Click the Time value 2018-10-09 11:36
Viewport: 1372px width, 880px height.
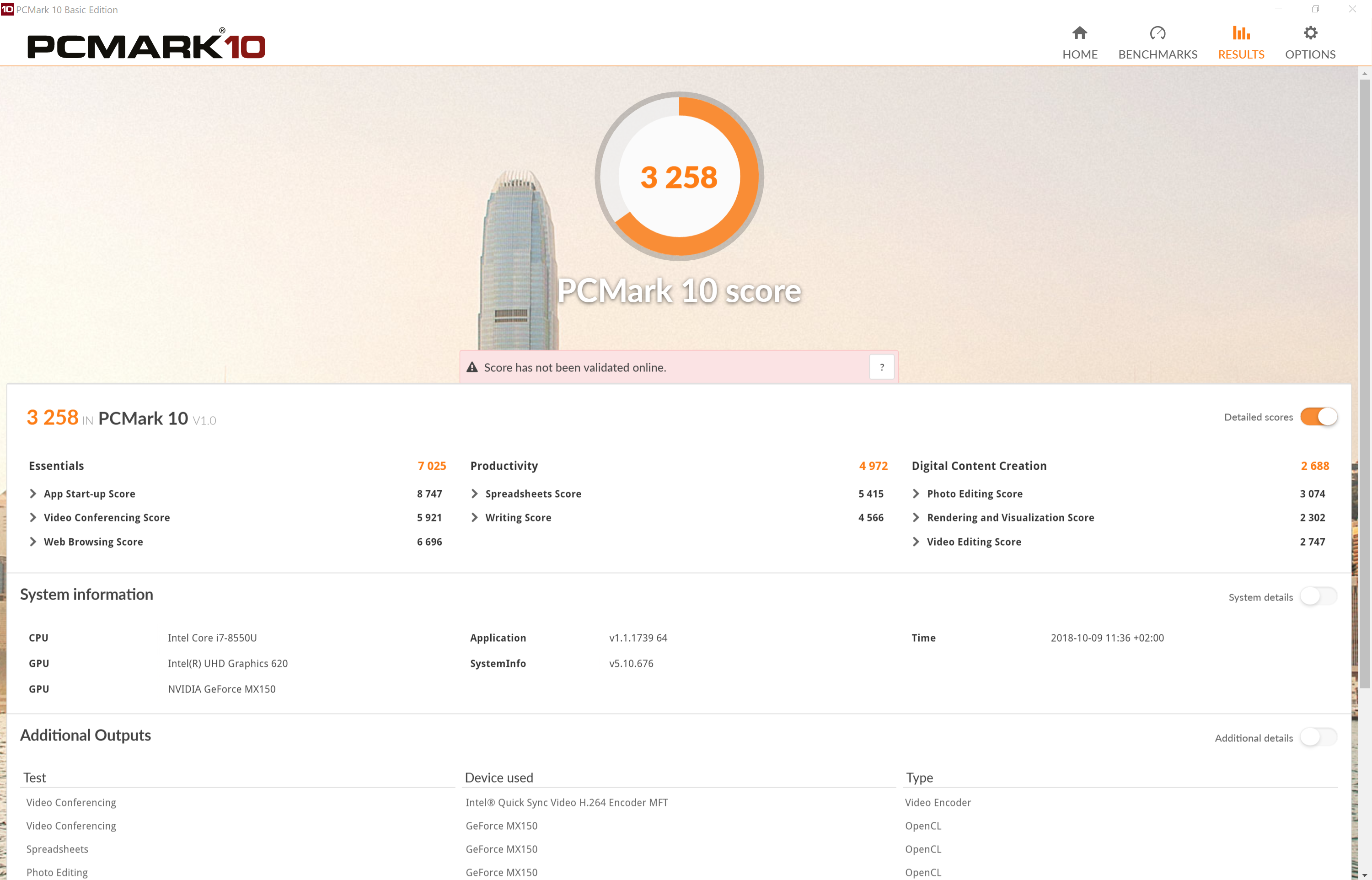pyautogui.click(x=1107, y=638)
